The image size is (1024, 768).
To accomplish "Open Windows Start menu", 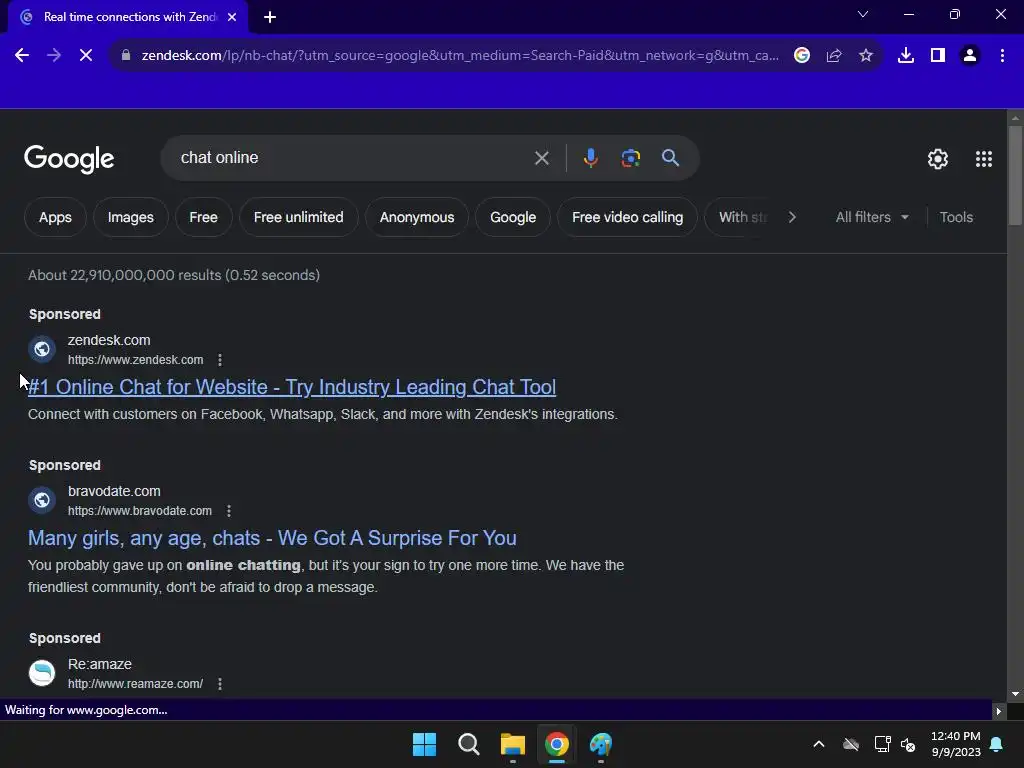I will (424, 744).
